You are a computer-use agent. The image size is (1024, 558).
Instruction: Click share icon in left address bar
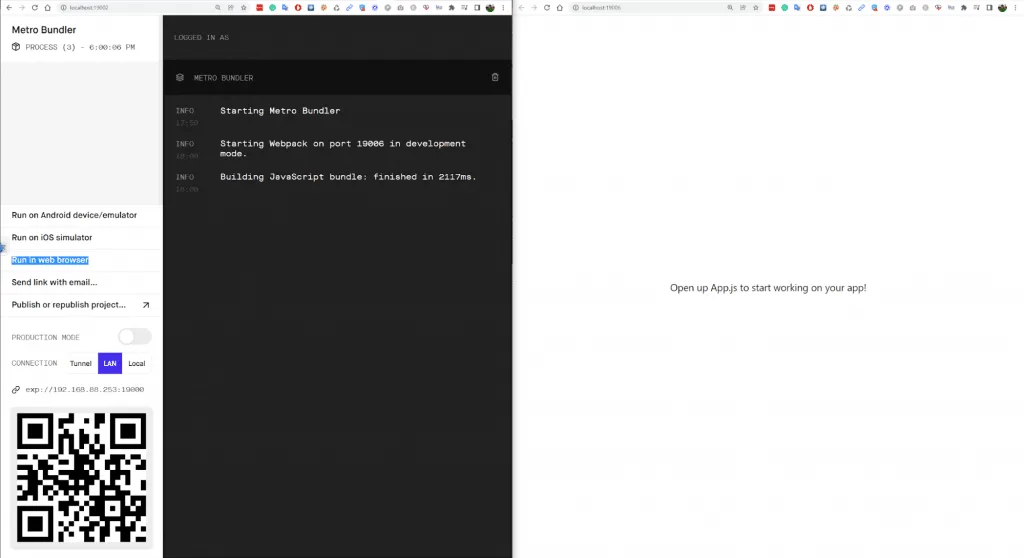[231, 8]
